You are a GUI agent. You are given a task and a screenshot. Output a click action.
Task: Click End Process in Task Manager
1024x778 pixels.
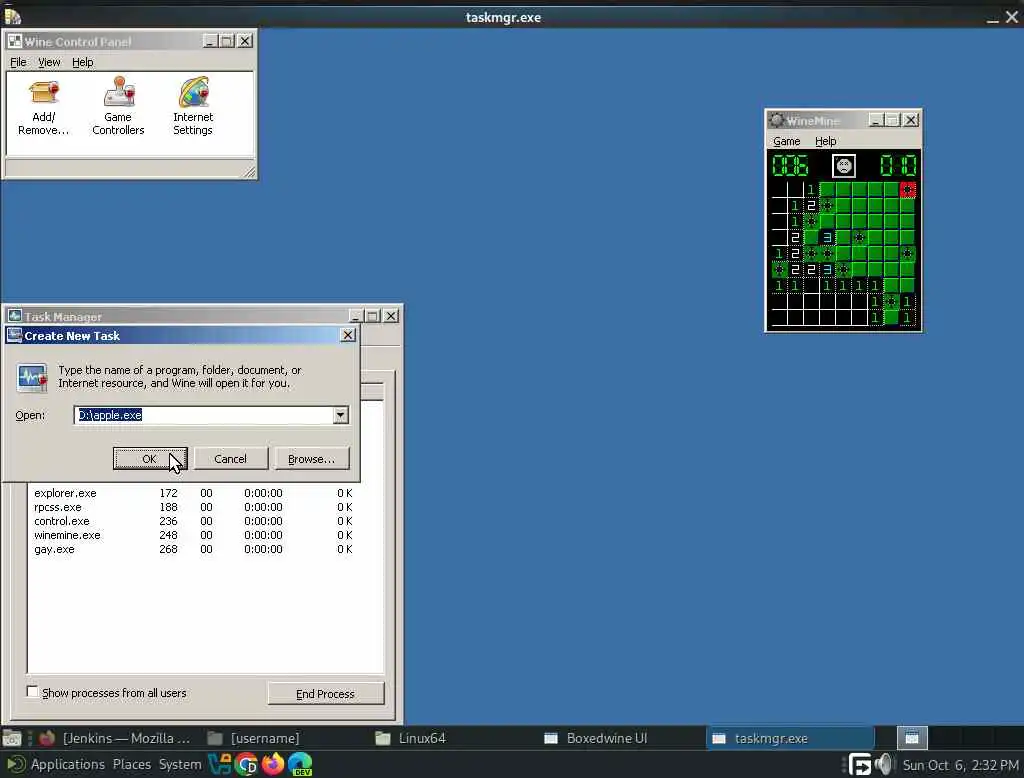click(x=325, y=694)
